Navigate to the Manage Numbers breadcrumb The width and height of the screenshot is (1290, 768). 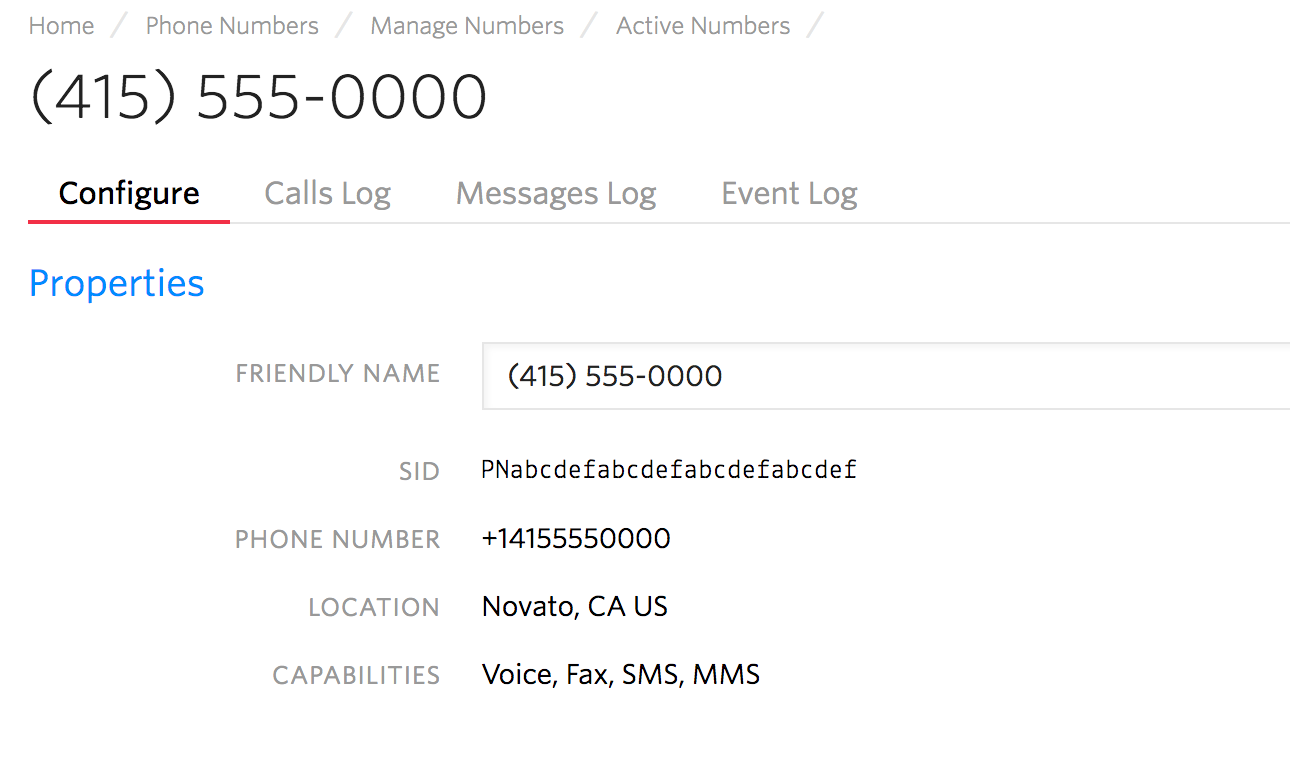click(467, 26)
